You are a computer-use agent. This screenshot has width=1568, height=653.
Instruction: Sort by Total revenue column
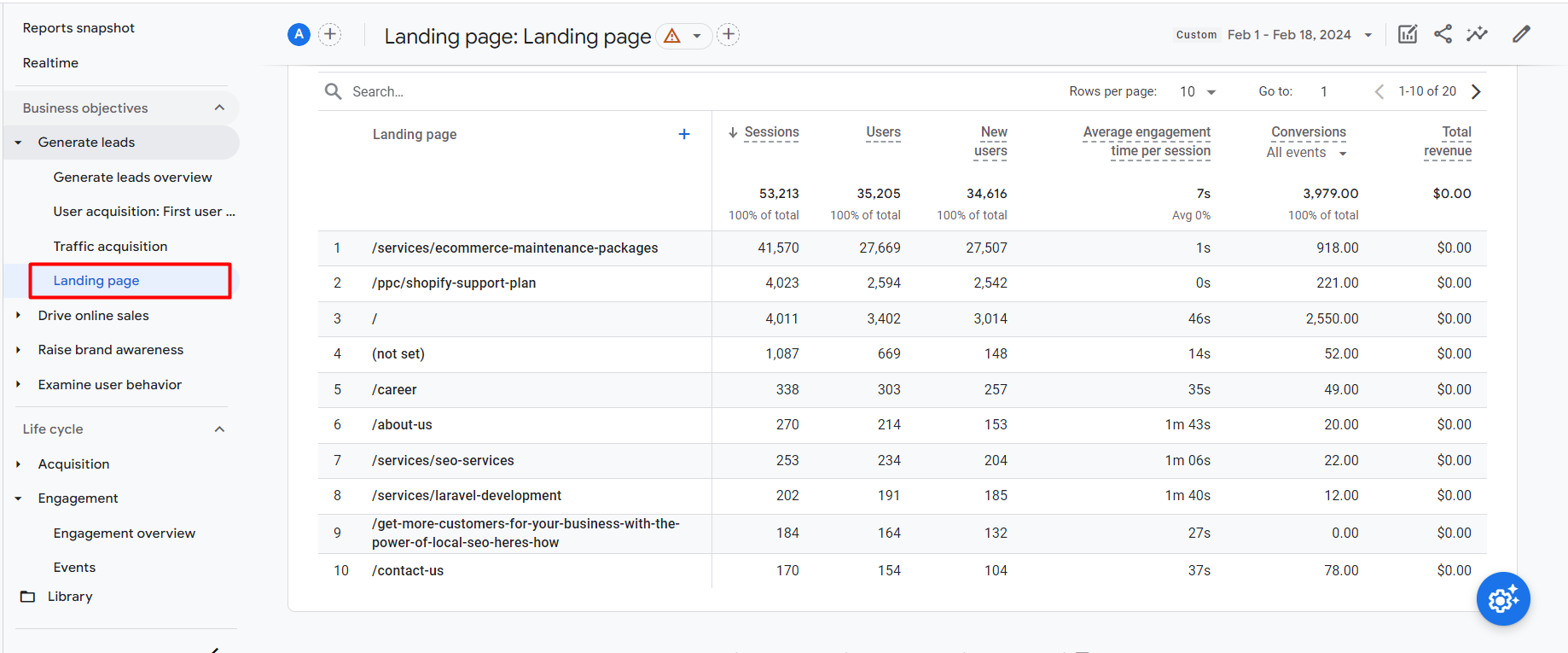[1448, 142]
